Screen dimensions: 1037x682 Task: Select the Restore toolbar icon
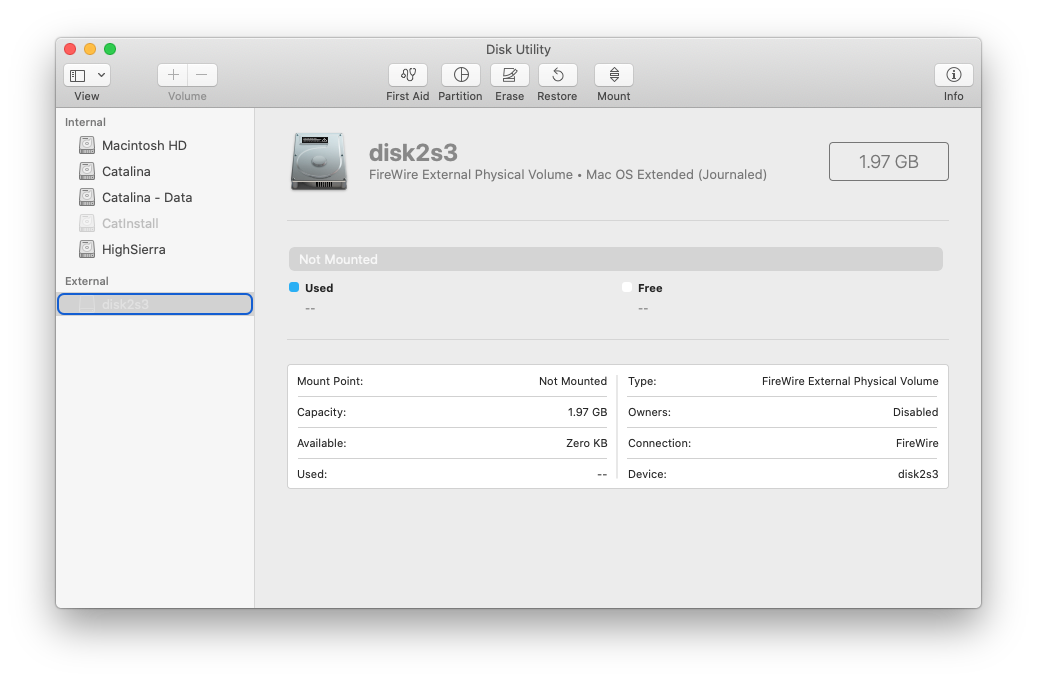pyautogui.click(x=557, y=75)
